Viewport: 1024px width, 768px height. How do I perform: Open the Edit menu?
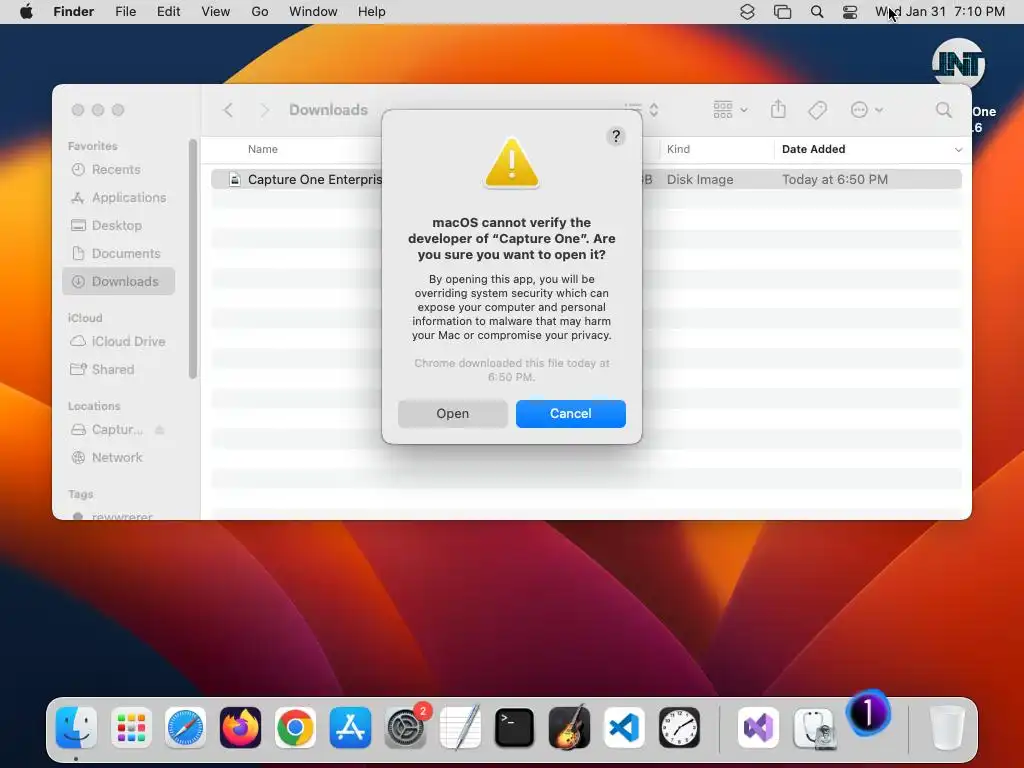point(168,12)
